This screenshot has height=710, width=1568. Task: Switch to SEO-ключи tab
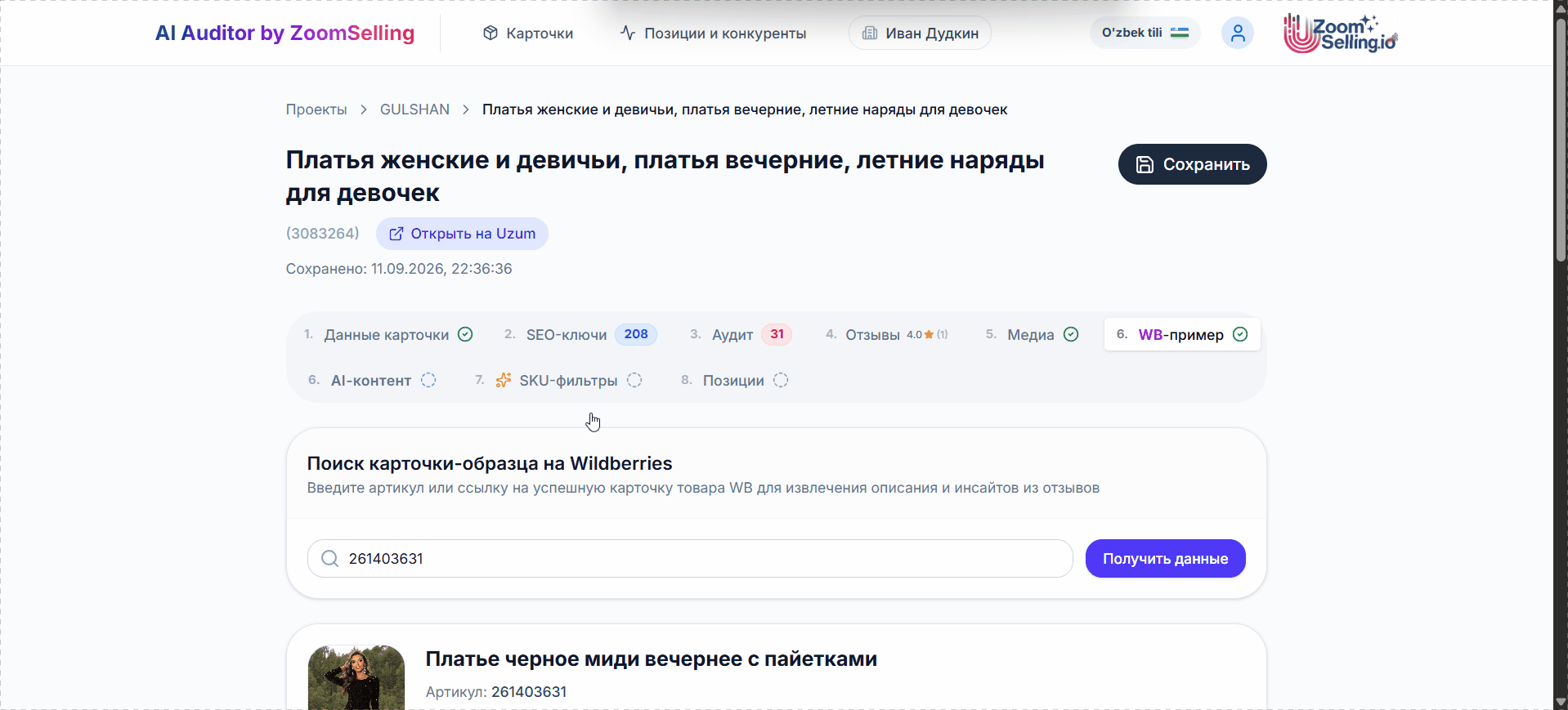coord(580,334)
